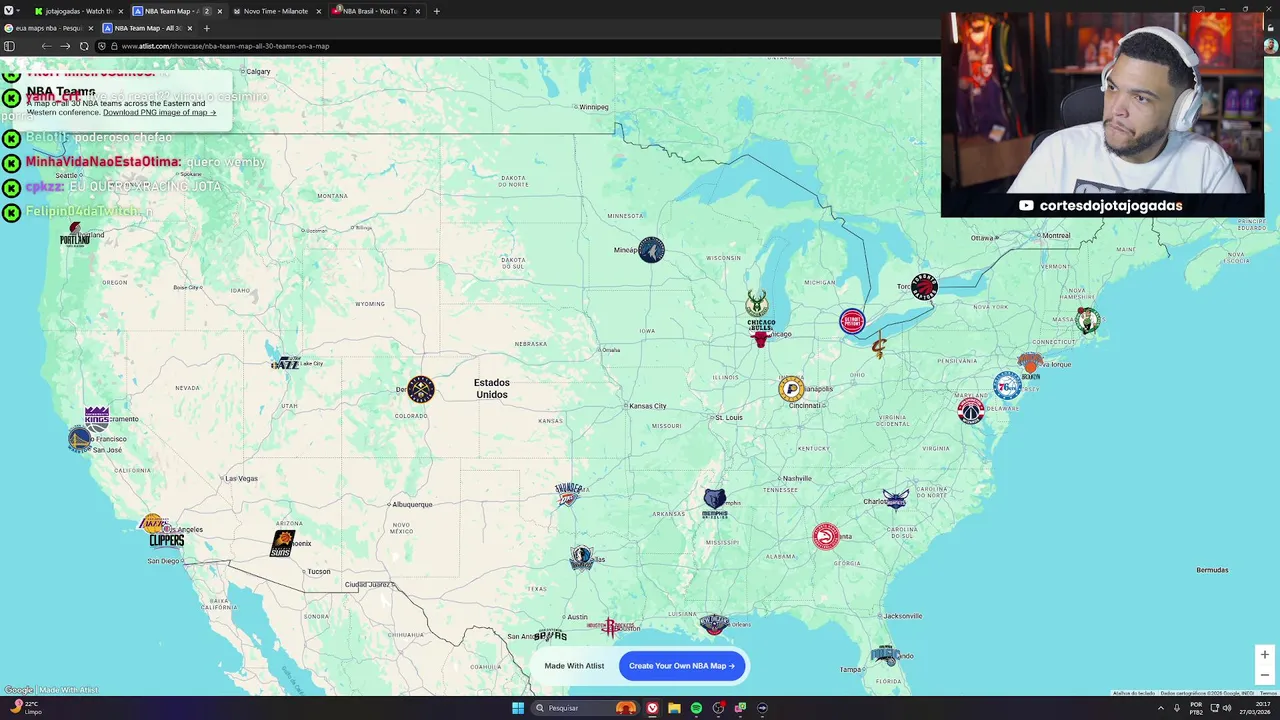
Task: Select the Denver Nuggets logo marker
Action: coord(421,389)
